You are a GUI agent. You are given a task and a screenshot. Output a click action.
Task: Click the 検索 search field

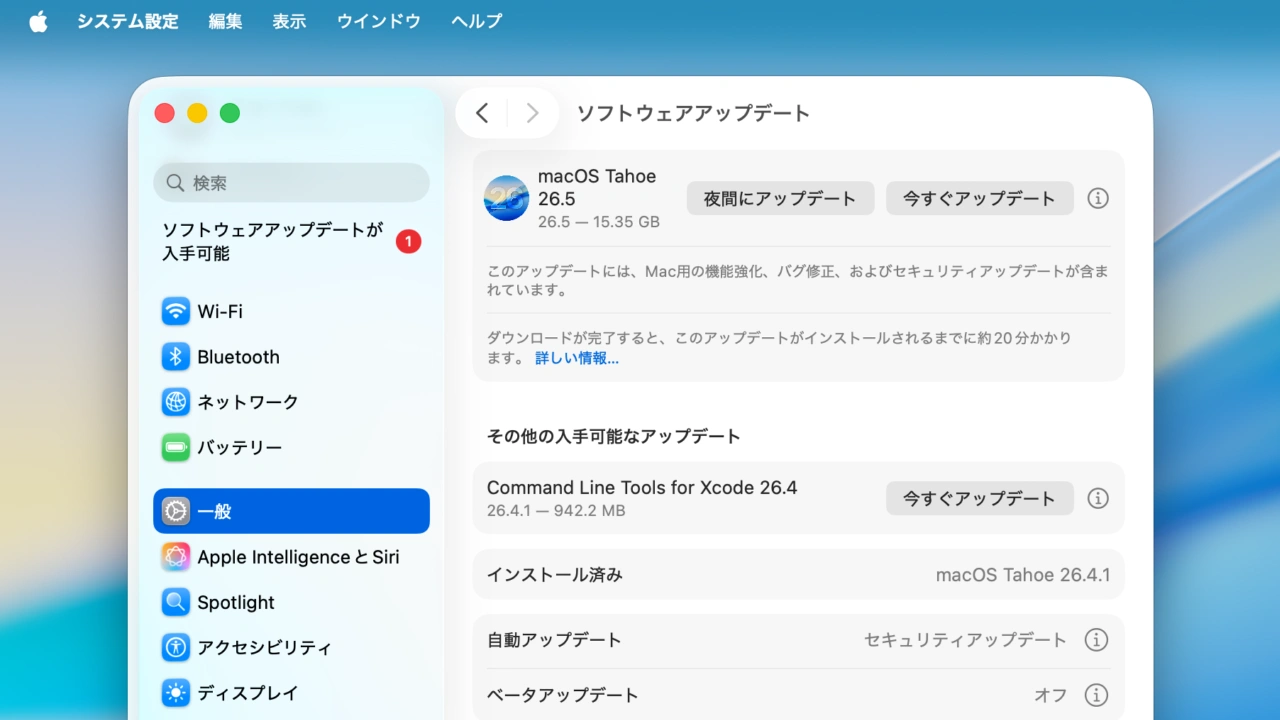pos(291,183)
